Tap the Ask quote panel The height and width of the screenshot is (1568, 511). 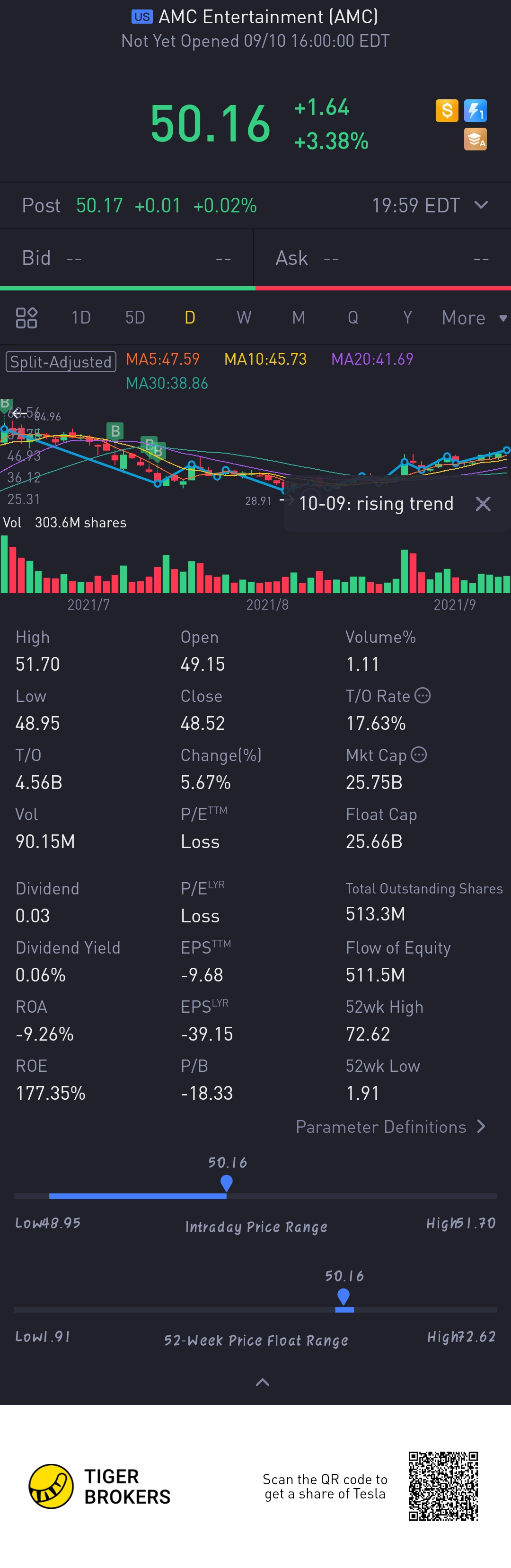click(382, 258)
